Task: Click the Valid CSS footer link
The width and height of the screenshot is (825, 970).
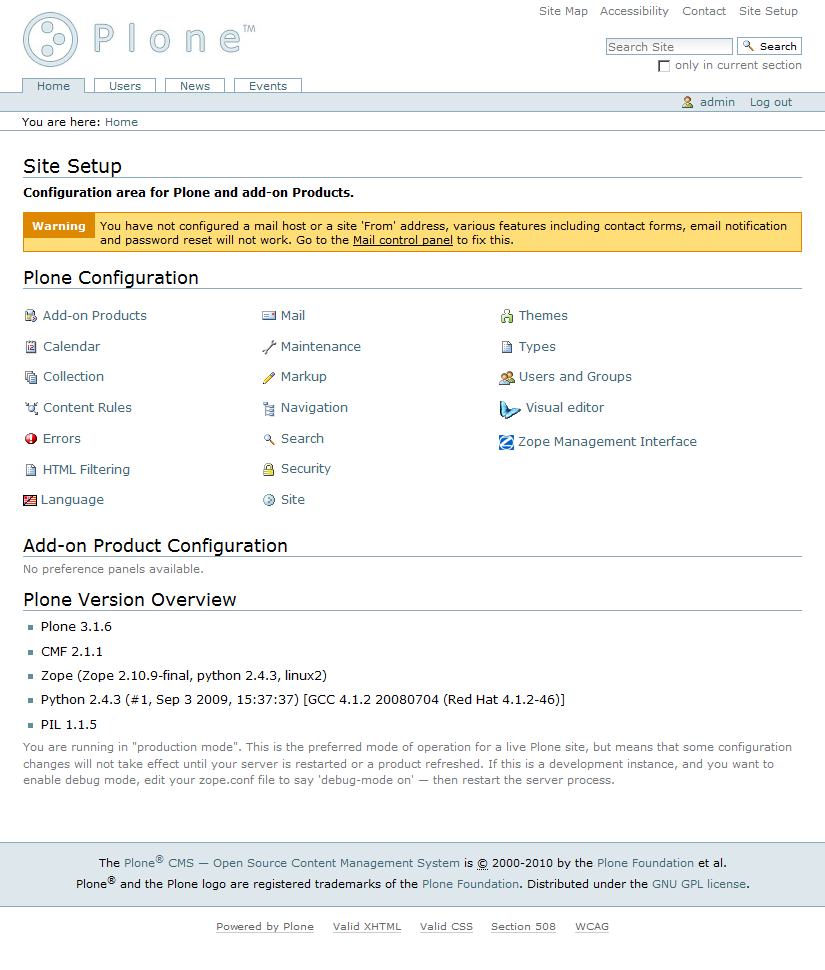Action: 446,927
